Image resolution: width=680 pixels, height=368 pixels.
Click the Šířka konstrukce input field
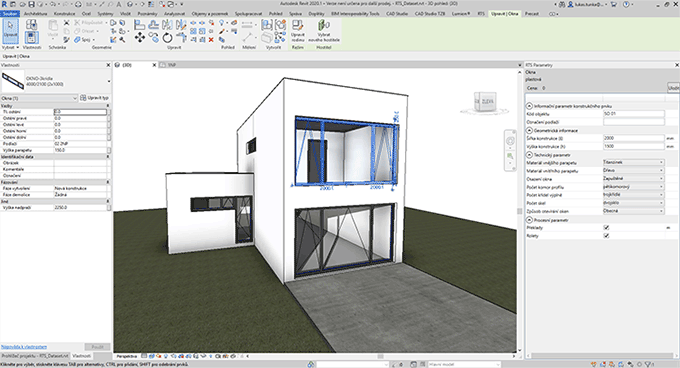click(633, 138)
